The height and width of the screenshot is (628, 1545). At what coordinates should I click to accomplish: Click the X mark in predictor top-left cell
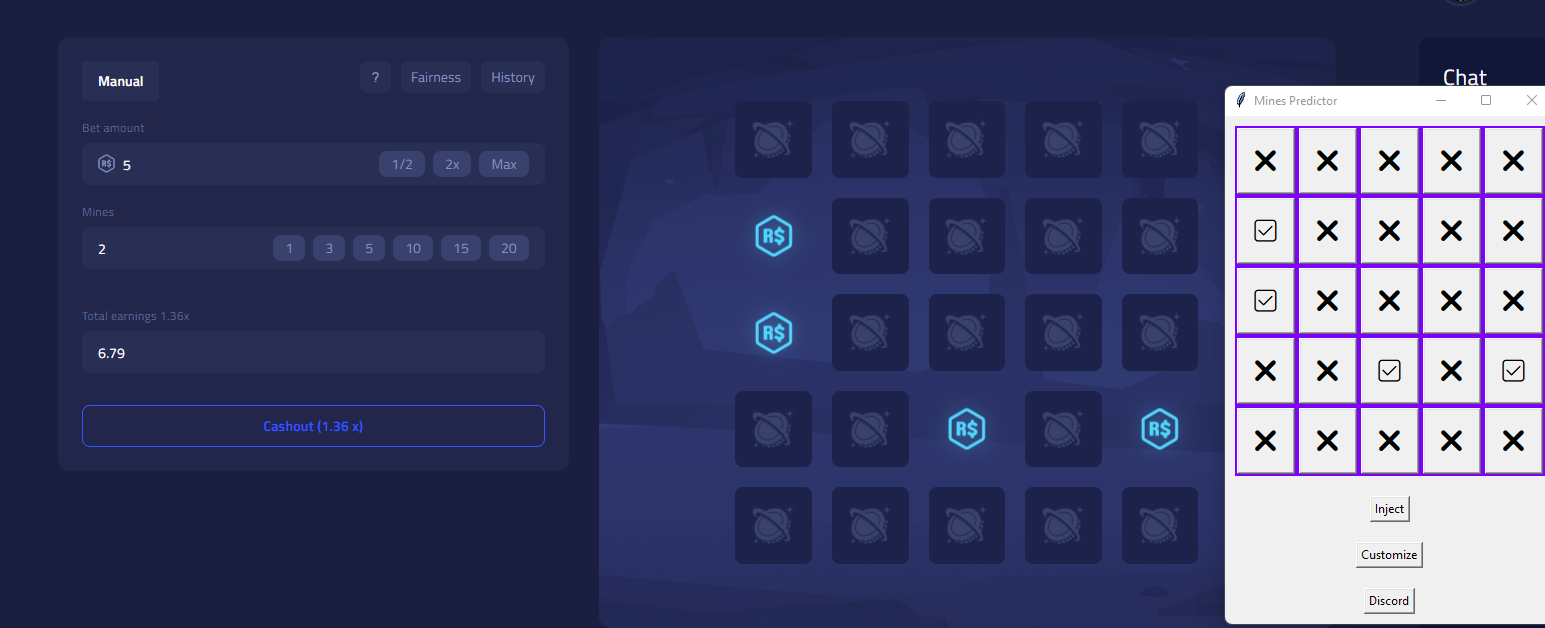[x=1265, y=160]
